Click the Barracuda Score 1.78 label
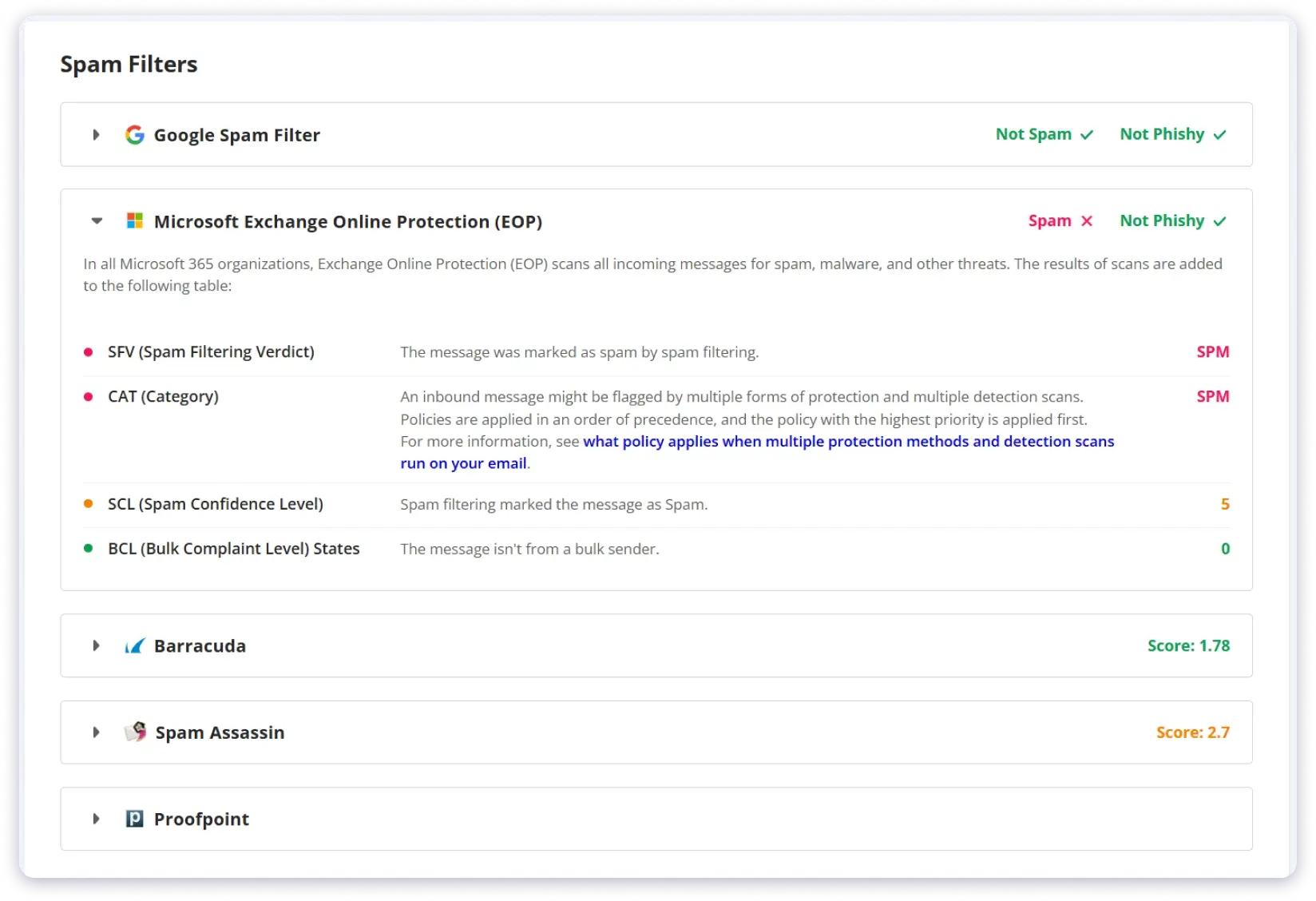Screen dimensions: 1316x901 pyautogui.click(x=1188, y=645)
